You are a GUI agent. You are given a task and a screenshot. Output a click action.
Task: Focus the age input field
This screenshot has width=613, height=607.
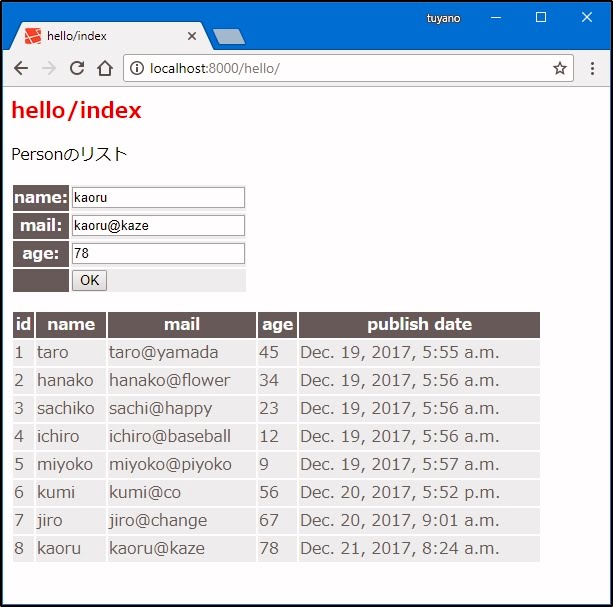coord(158,253)
